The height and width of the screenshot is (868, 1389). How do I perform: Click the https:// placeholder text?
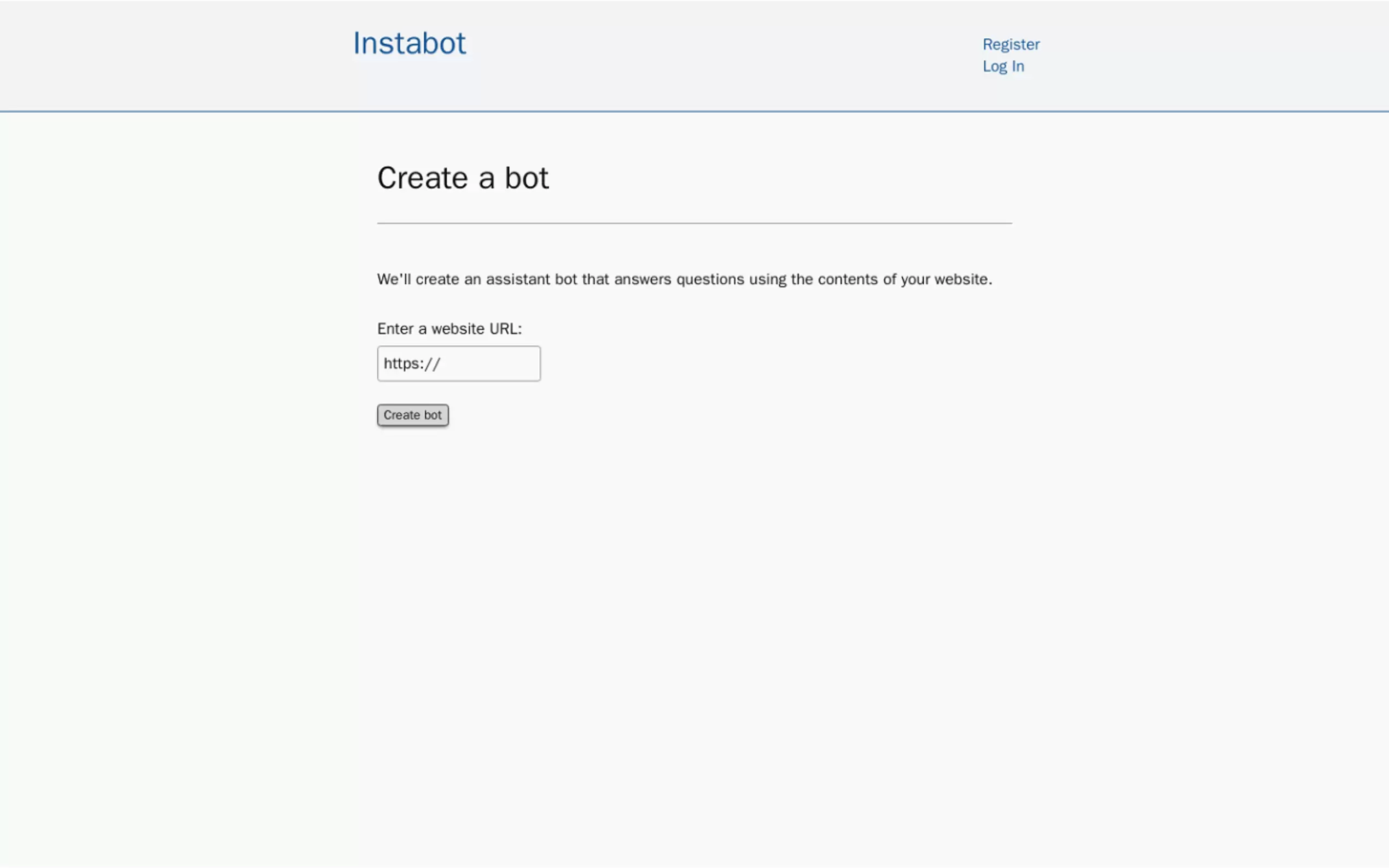point(412,364)
